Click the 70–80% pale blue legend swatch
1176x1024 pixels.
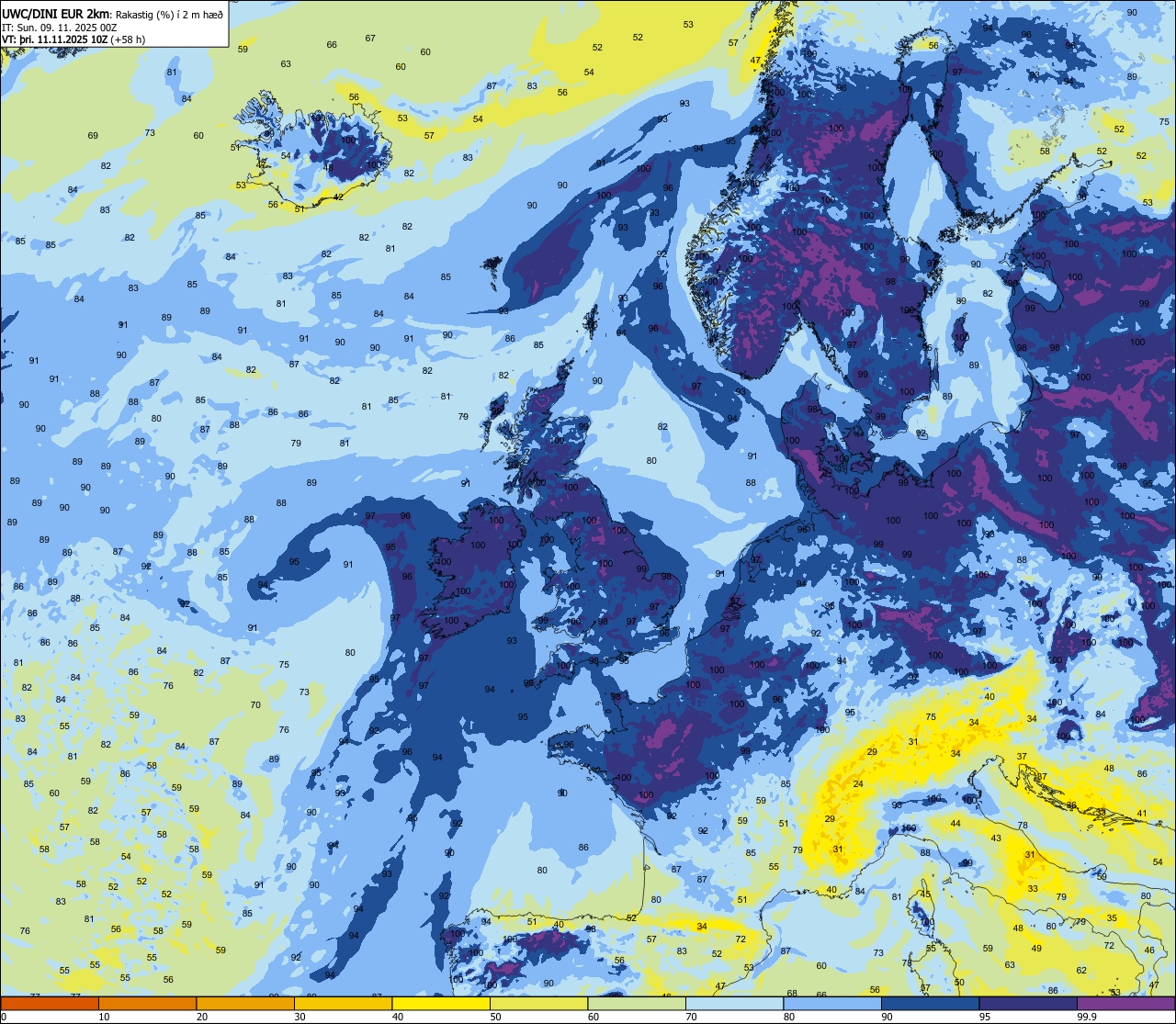(x=734, y=1004)
